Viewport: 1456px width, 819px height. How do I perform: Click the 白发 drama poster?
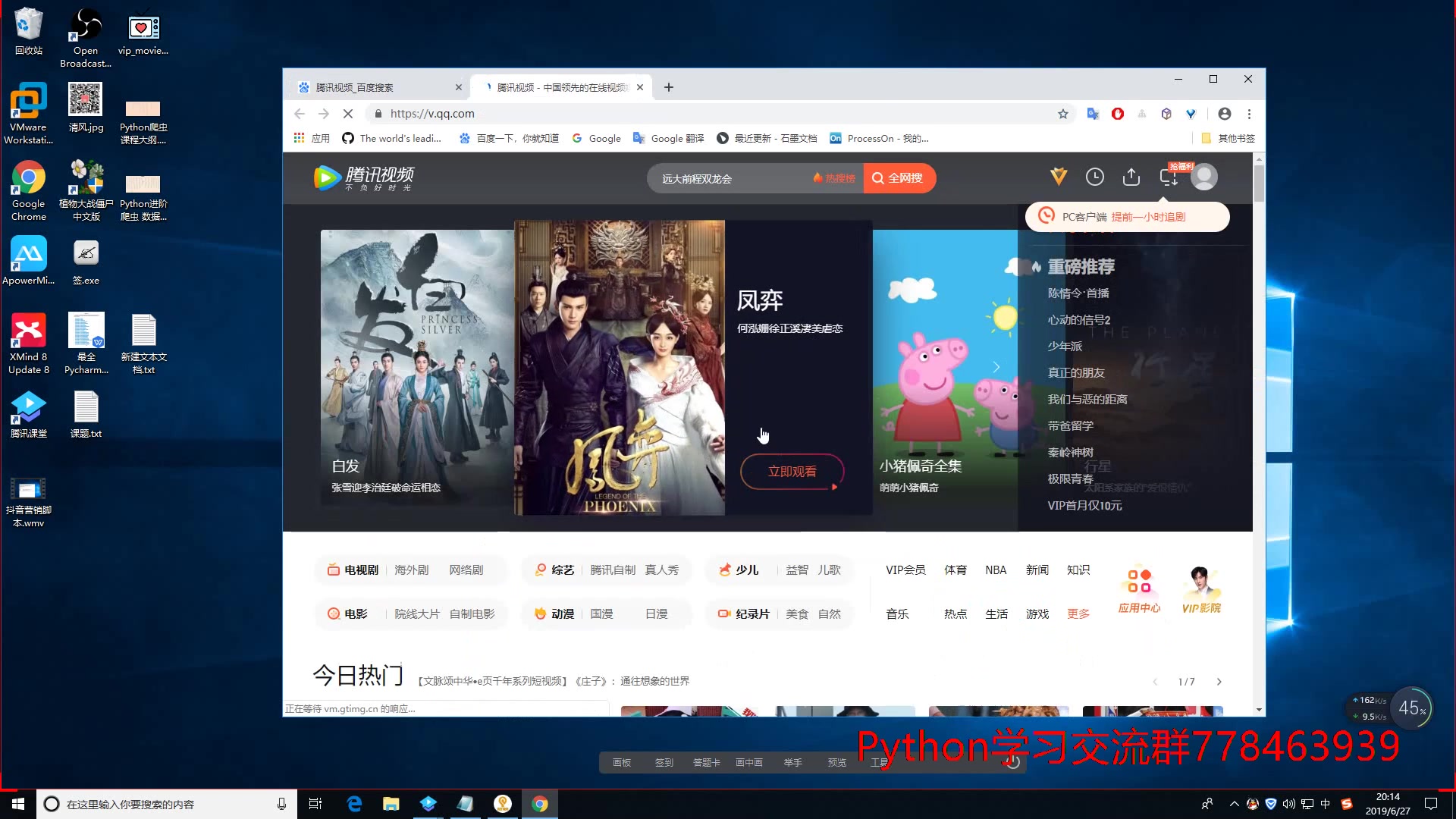(x=417, y=368)
